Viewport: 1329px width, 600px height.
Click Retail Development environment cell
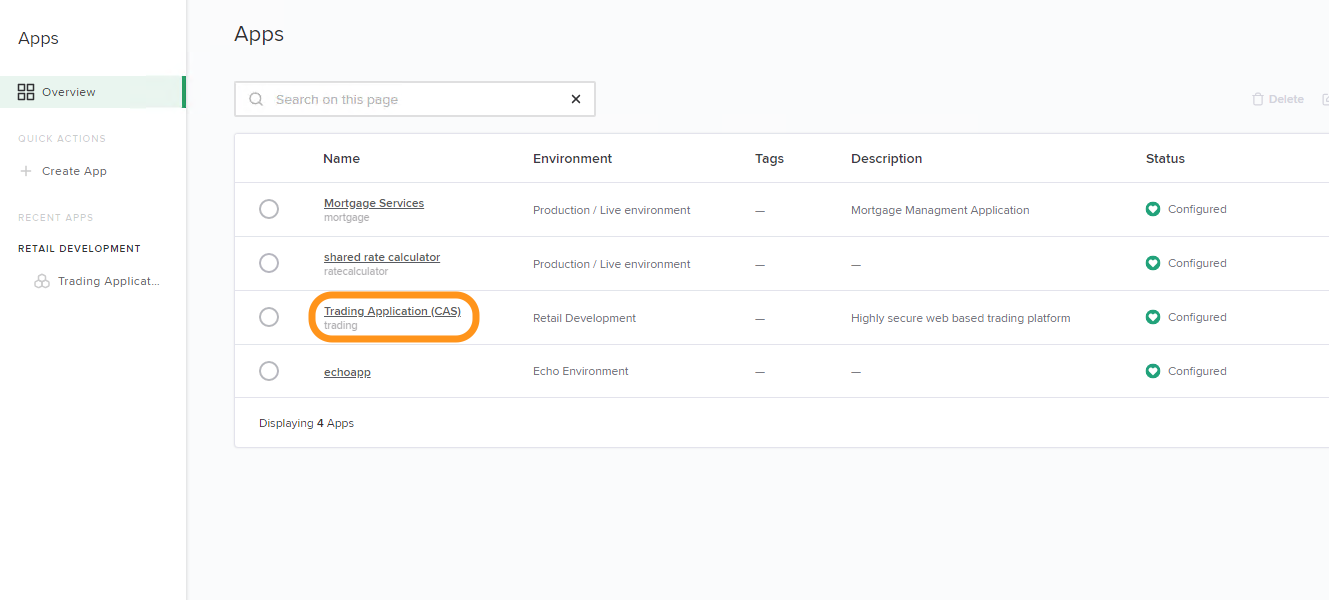[584, 318]
